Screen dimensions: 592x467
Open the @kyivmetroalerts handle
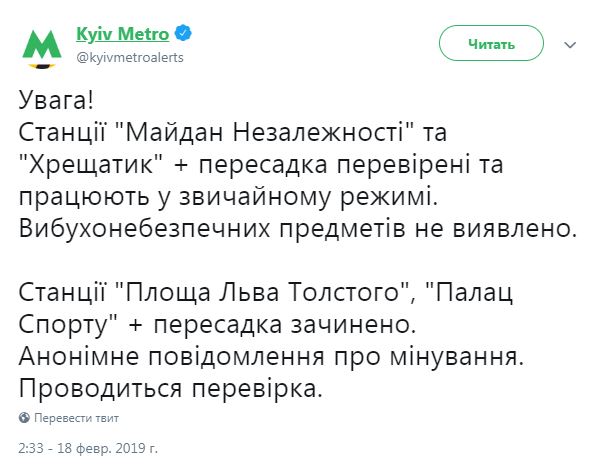point(130,58)
